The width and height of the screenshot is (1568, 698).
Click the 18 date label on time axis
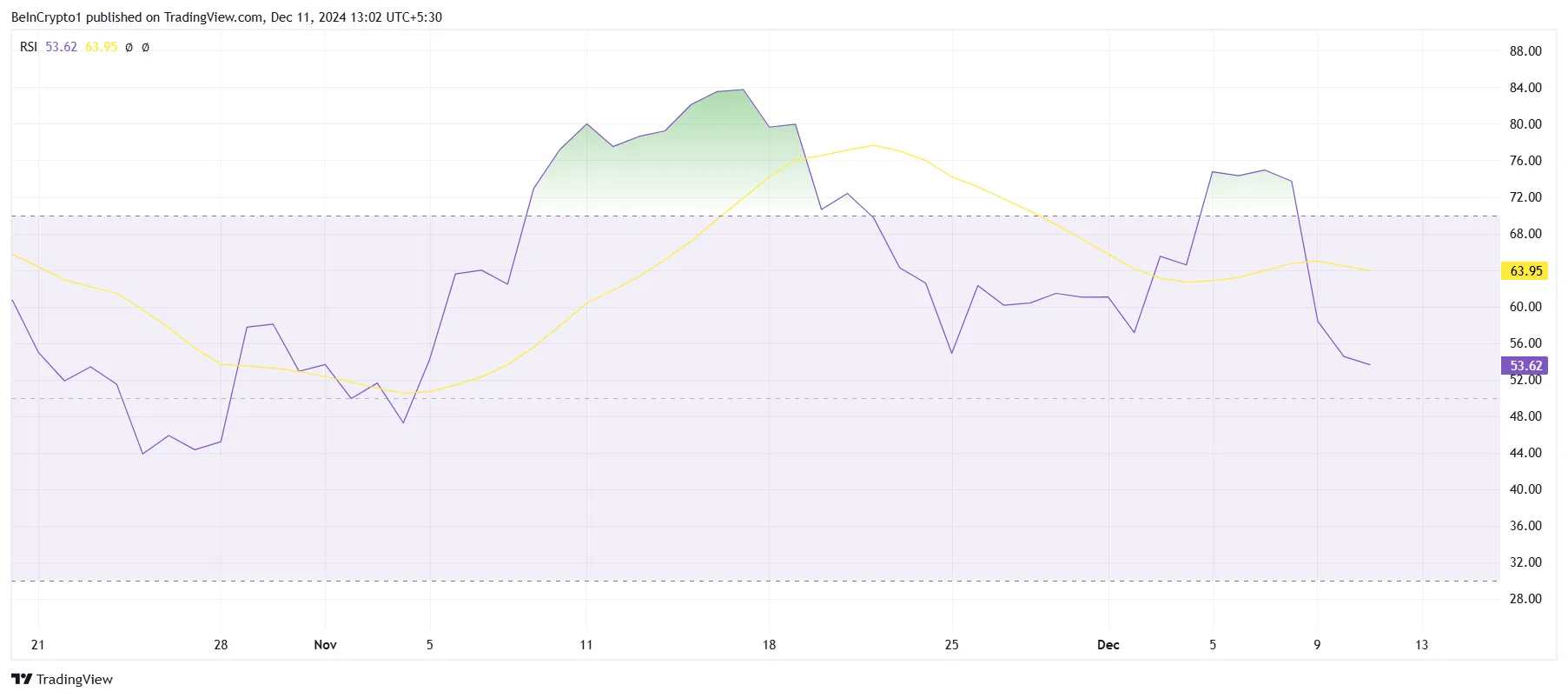tap(769, 645)
